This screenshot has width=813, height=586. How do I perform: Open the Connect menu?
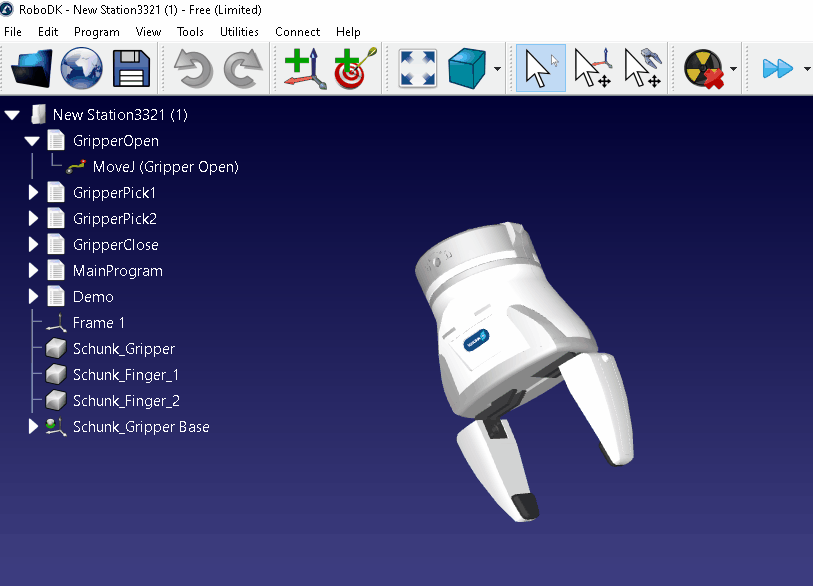tap(298, 32)
